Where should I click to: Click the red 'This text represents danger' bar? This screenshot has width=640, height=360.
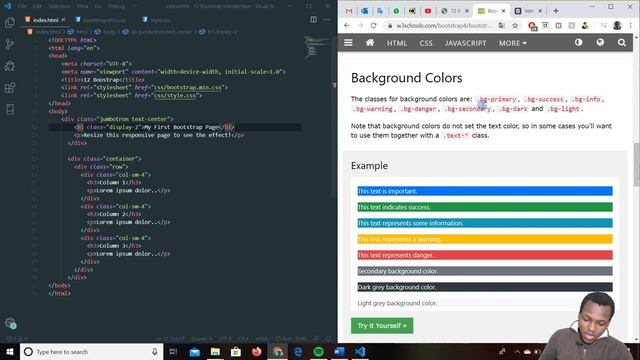[x=485, y=255]
